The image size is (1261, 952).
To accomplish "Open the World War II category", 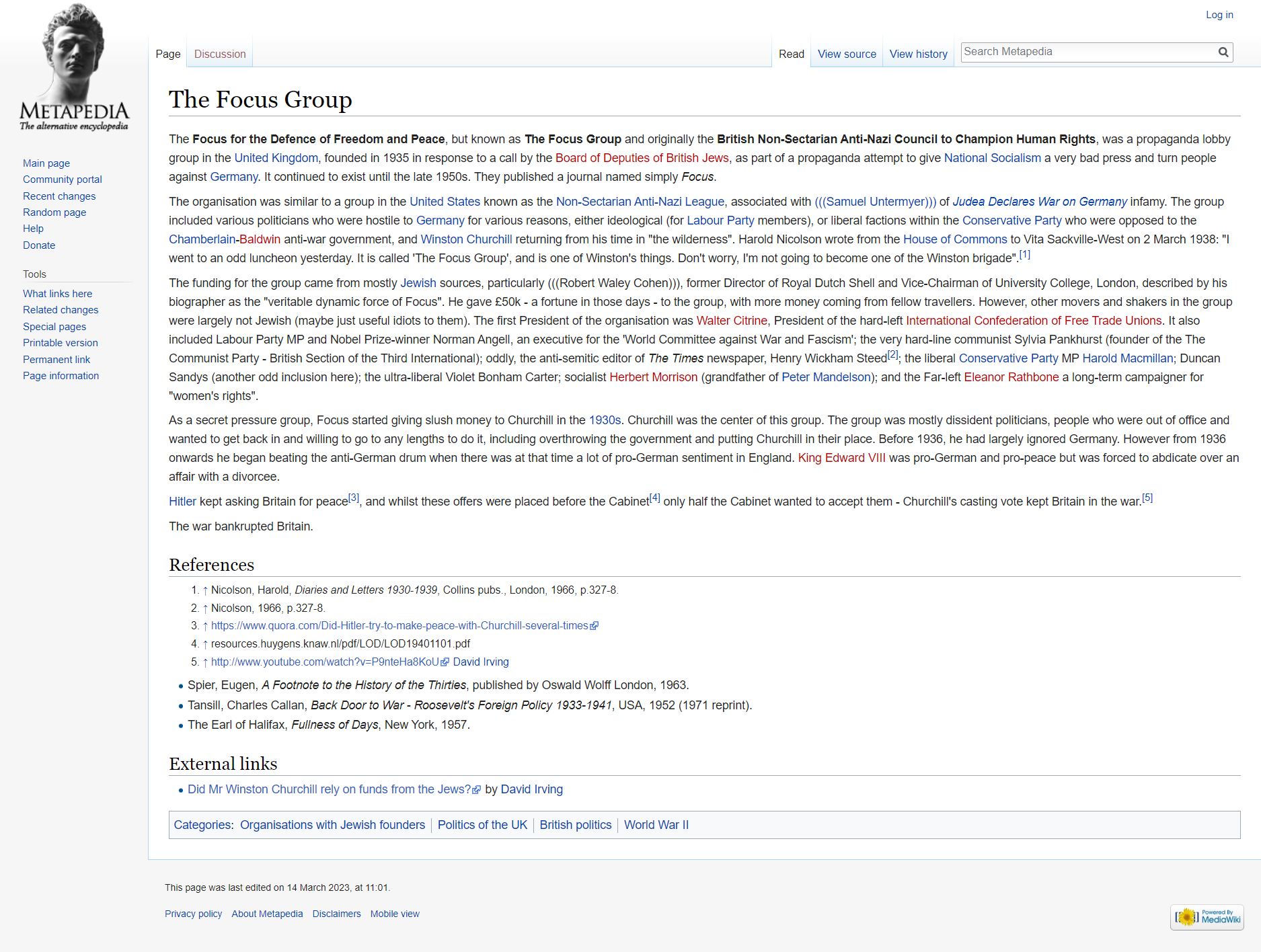I will click(656, 825).
